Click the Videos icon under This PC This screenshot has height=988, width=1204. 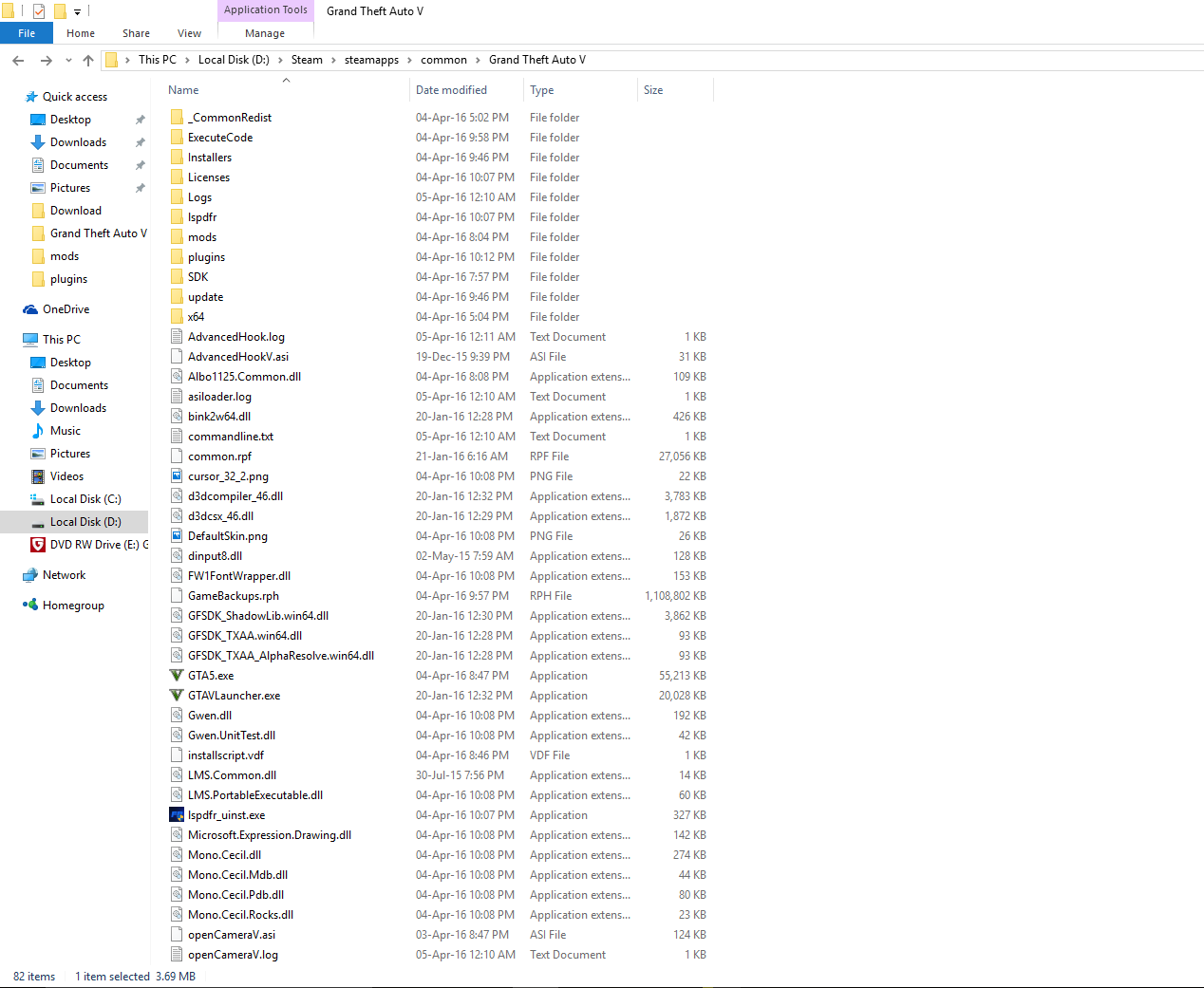coord(38,476)
